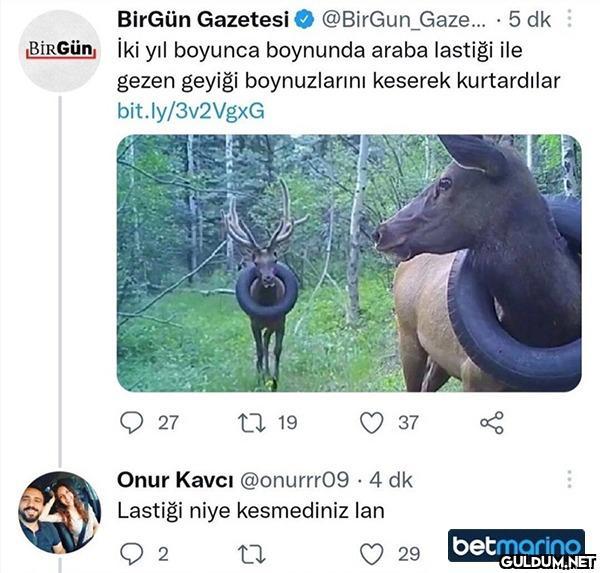
Task: Open more options on Onur Kavcı reply
Action: tap(569, 479)
